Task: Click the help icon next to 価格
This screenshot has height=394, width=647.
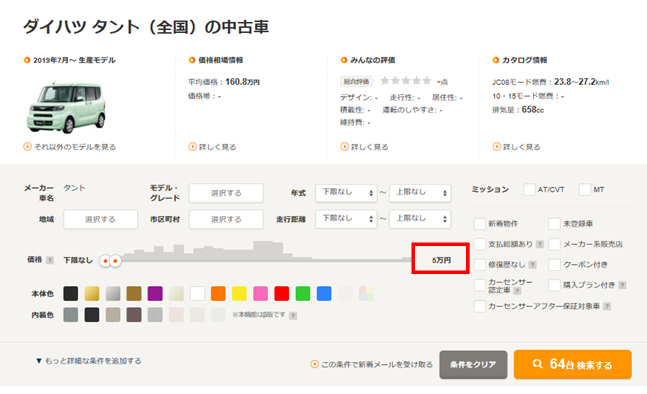Action: (50, 260)
